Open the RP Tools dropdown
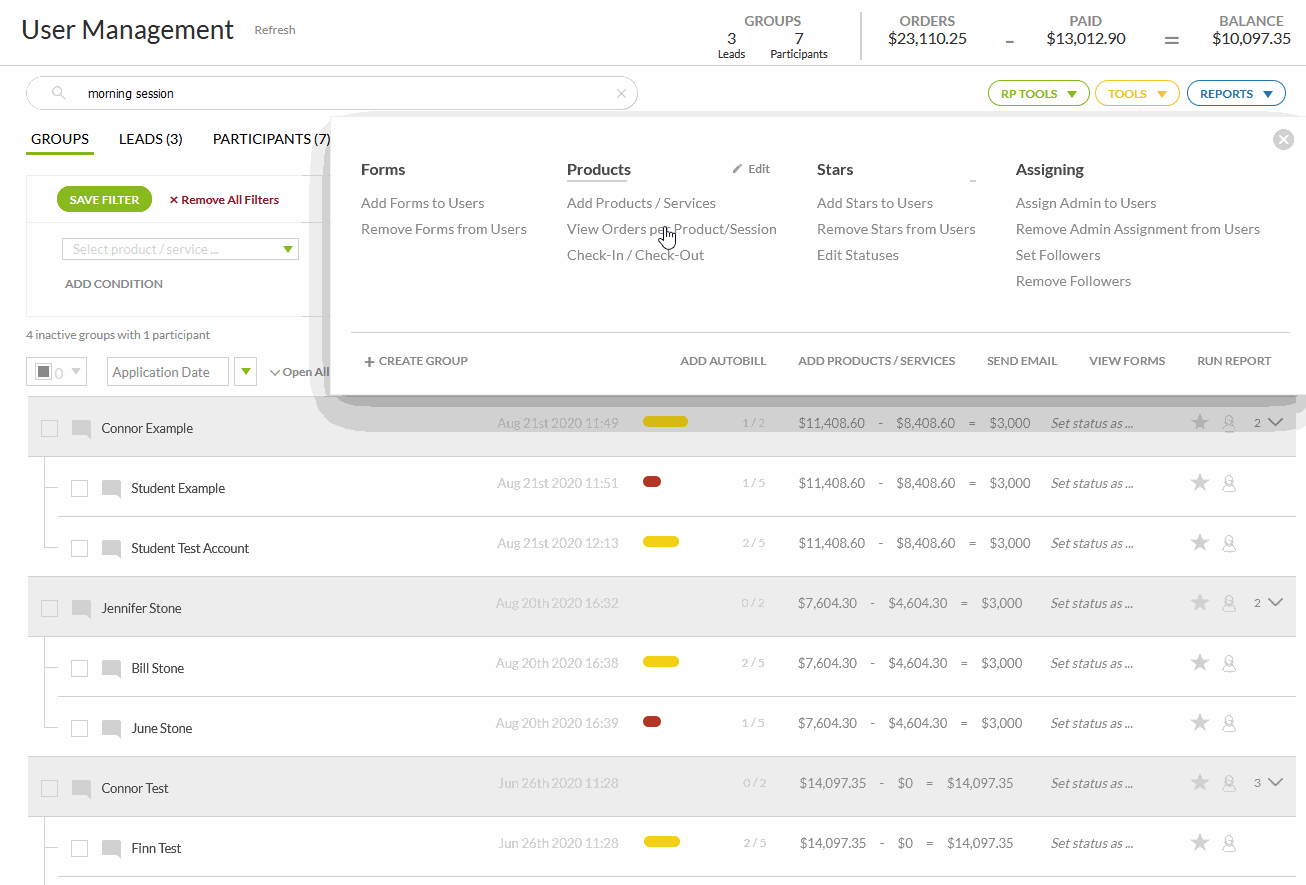This screenshot has width=1306, height=885. click(1038, 94)
